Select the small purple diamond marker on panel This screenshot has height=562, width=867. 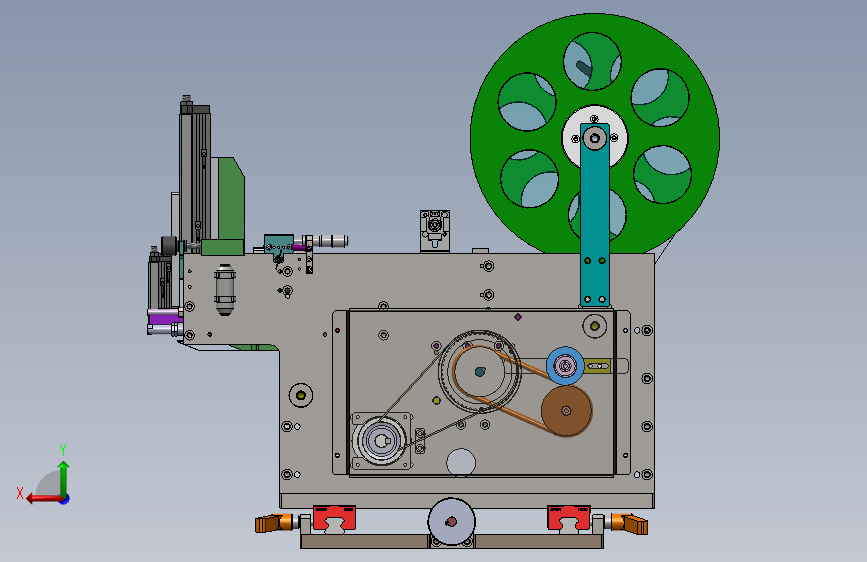[518, 317]
